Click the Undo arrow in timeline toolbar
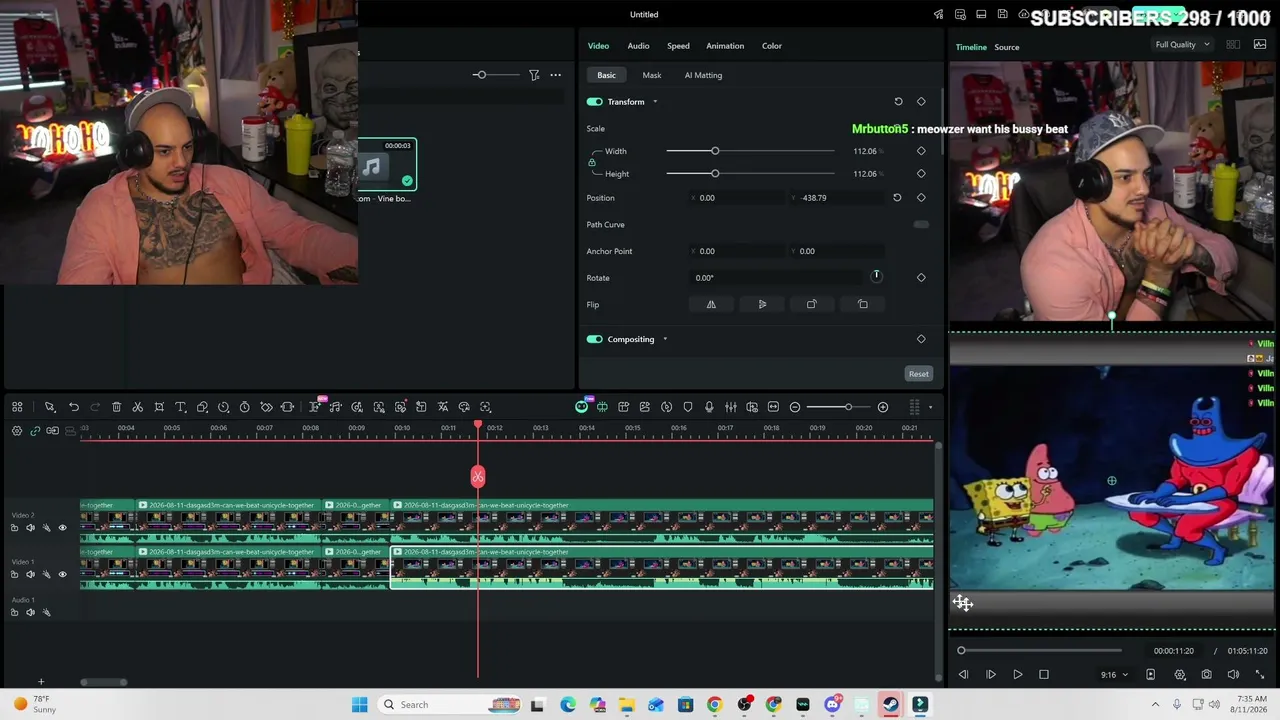The height and width of the screenshot is (720, 1280). pos(74,407)
